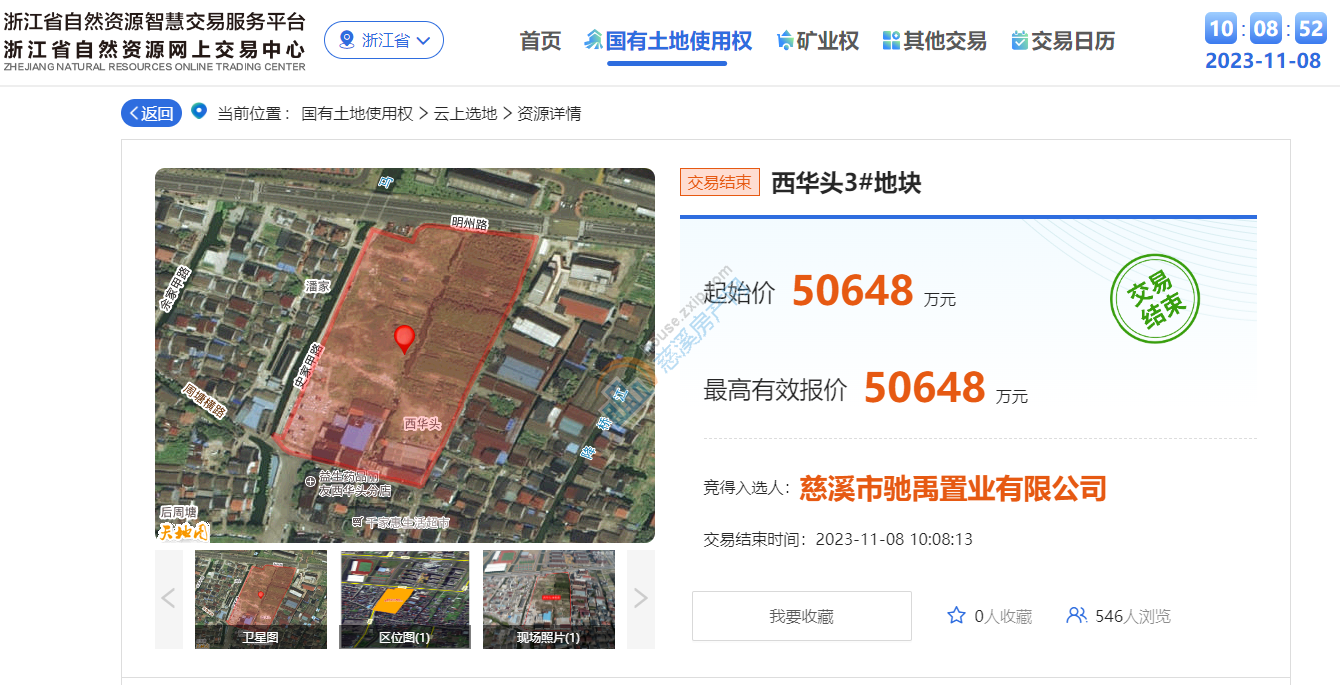1340x685 pixels.
Task: Click the star favorite icon
Action: click(x=956, y=616)
